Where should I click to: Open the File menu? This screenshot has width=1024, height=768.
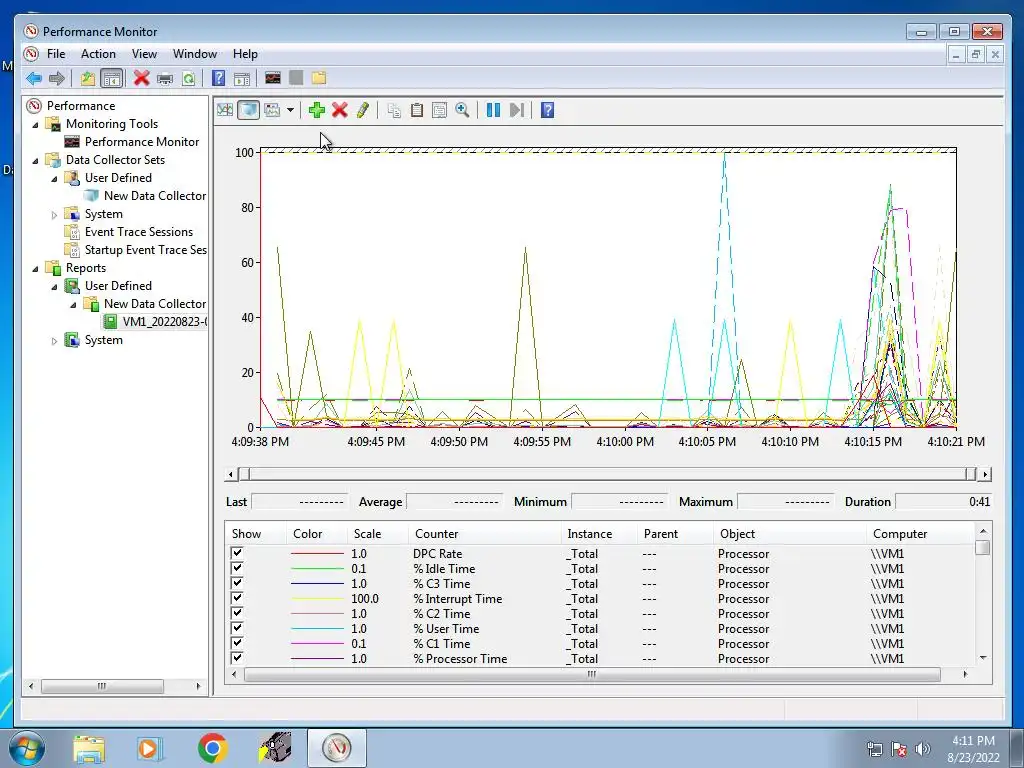(56, 54)
